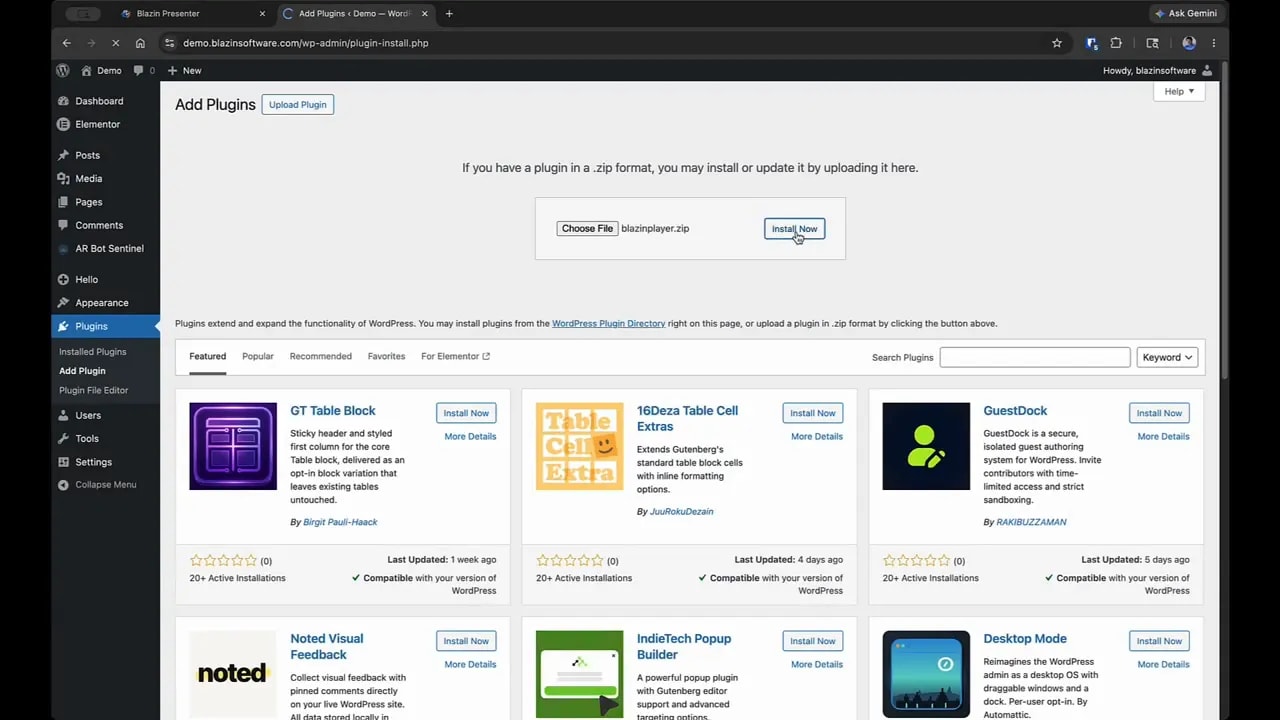Screen dimensions: 1280x720
Task: Install the GT Table Block plugin
Action: click(466, 413)
